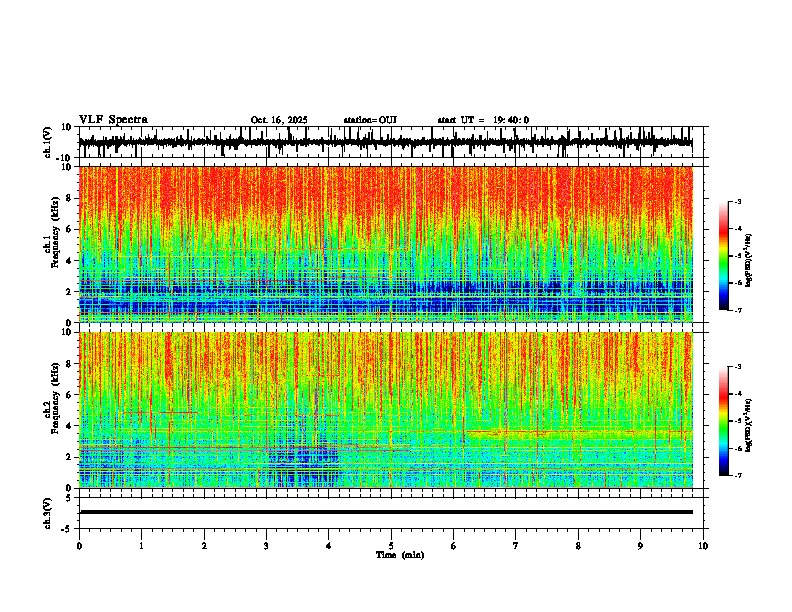This screenshot has height=612, width=792.
Task: Click the '8' minute tick on time axis
Action: coord(578,546)
